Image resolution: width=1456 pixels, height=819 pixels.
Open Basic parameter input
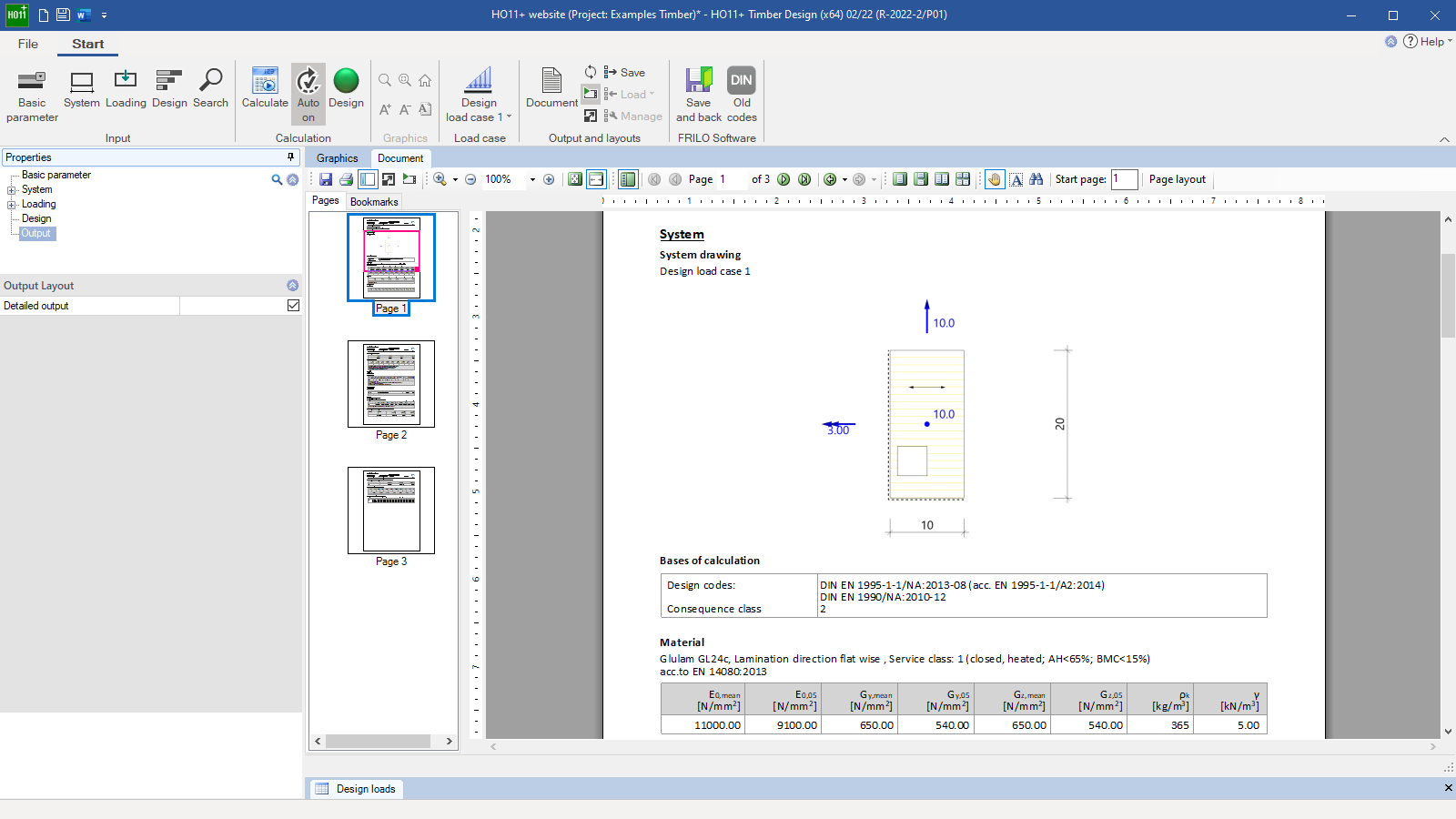[32, 95]
